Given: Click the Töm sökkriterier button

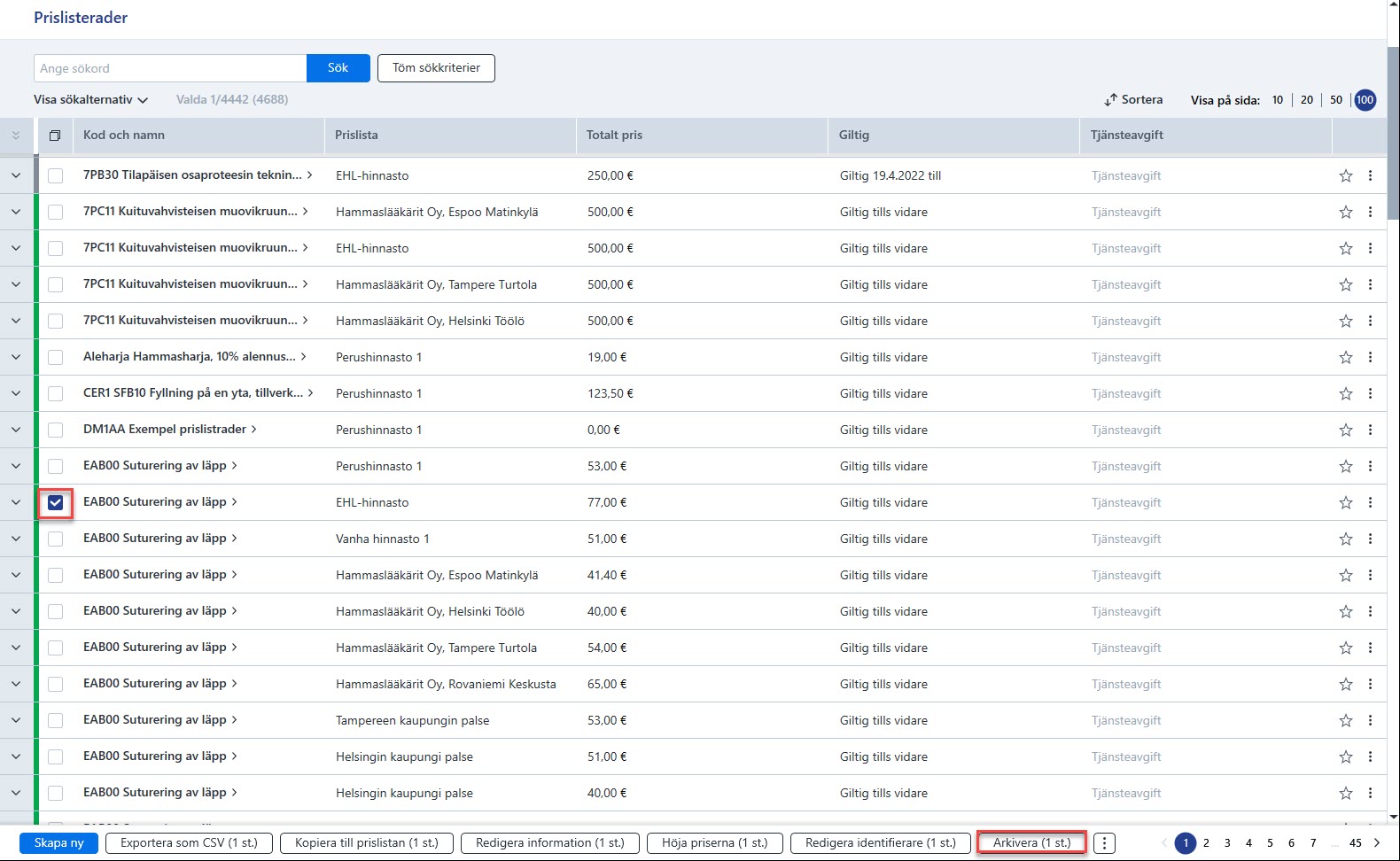Looking at the screenshot, I should [x=436, y=68].
